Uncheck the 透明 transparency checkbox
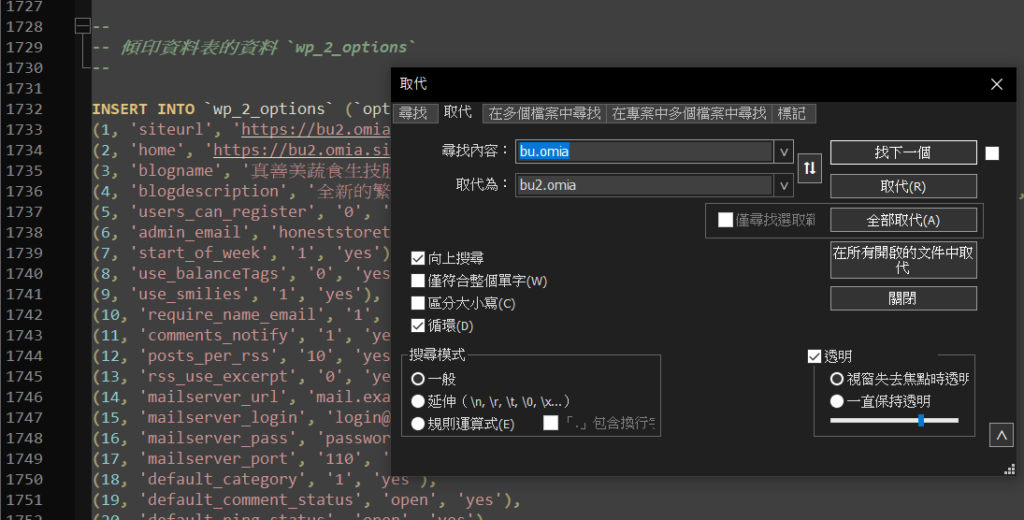 tap(815, 356)
